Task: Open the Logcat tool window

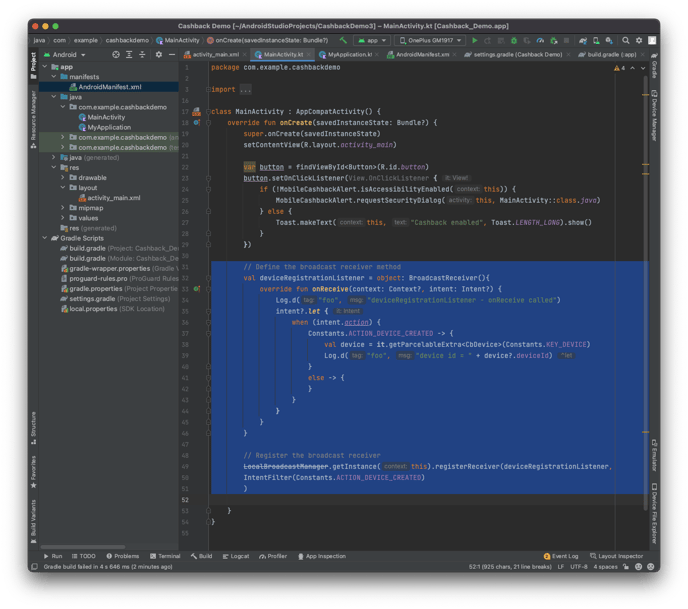Action: [235, 556]
